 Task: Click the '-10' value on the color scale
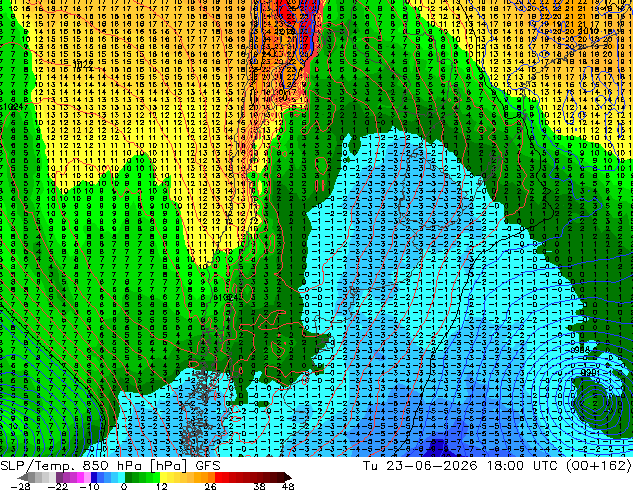click(x=89, y=486)
